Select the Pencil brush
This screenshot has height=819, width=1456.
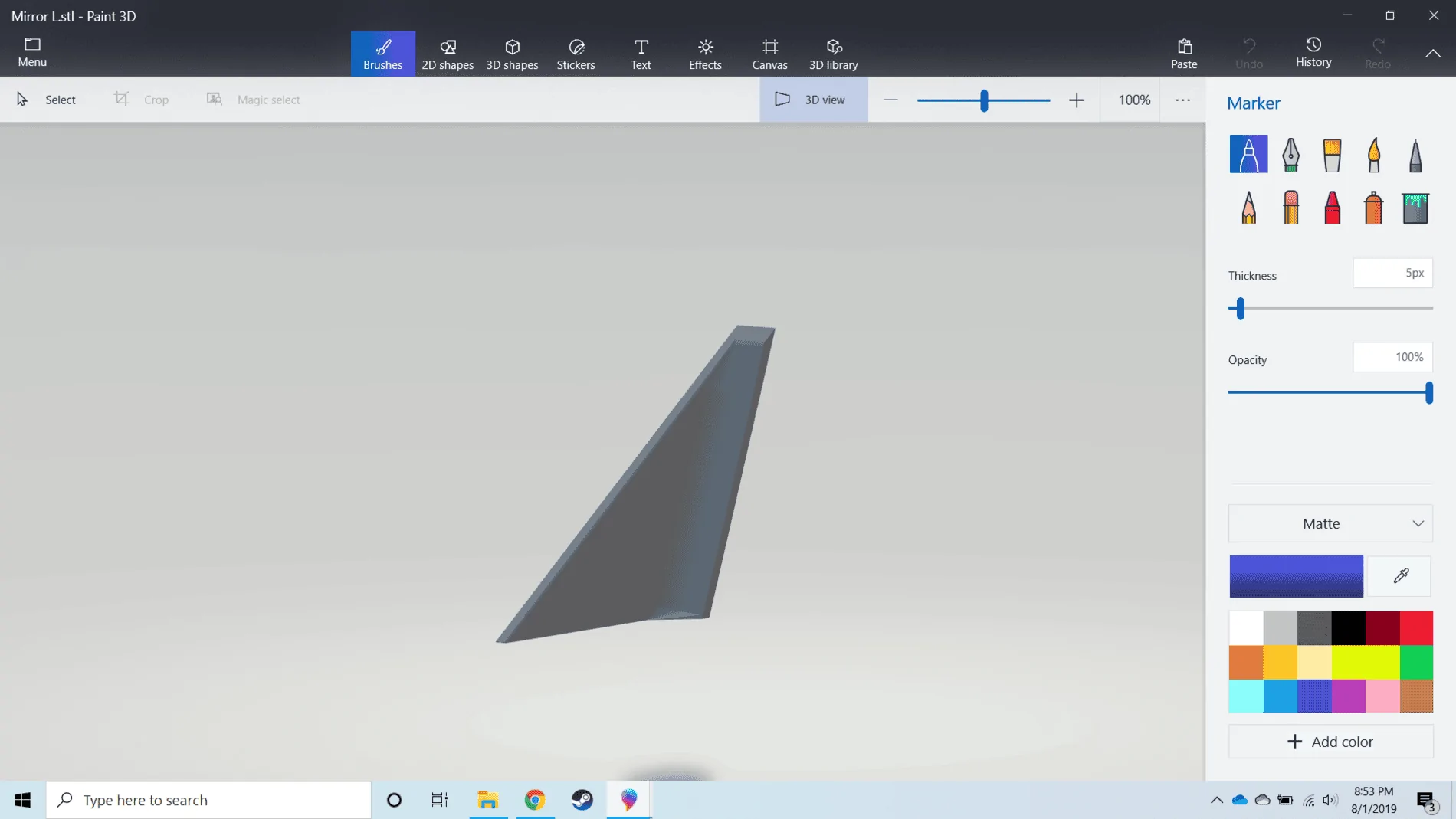pos(1248,208)
